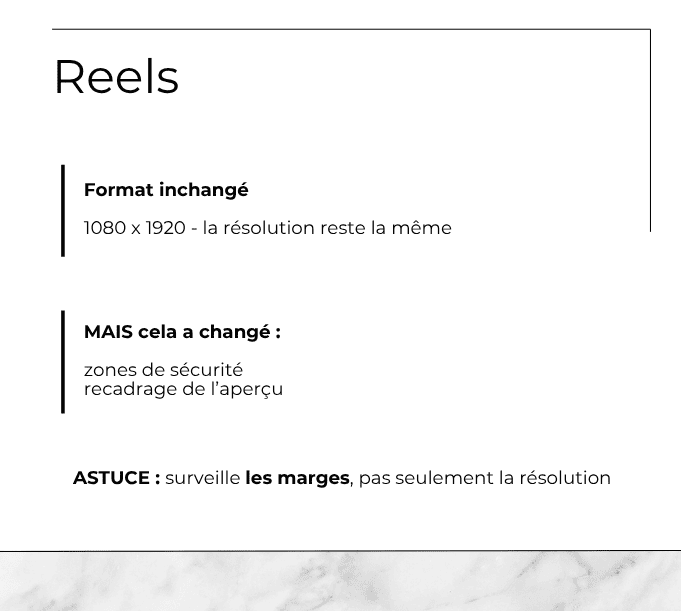
Task: Click the thin horizontal line above Reels
Action: coord(350,29)
